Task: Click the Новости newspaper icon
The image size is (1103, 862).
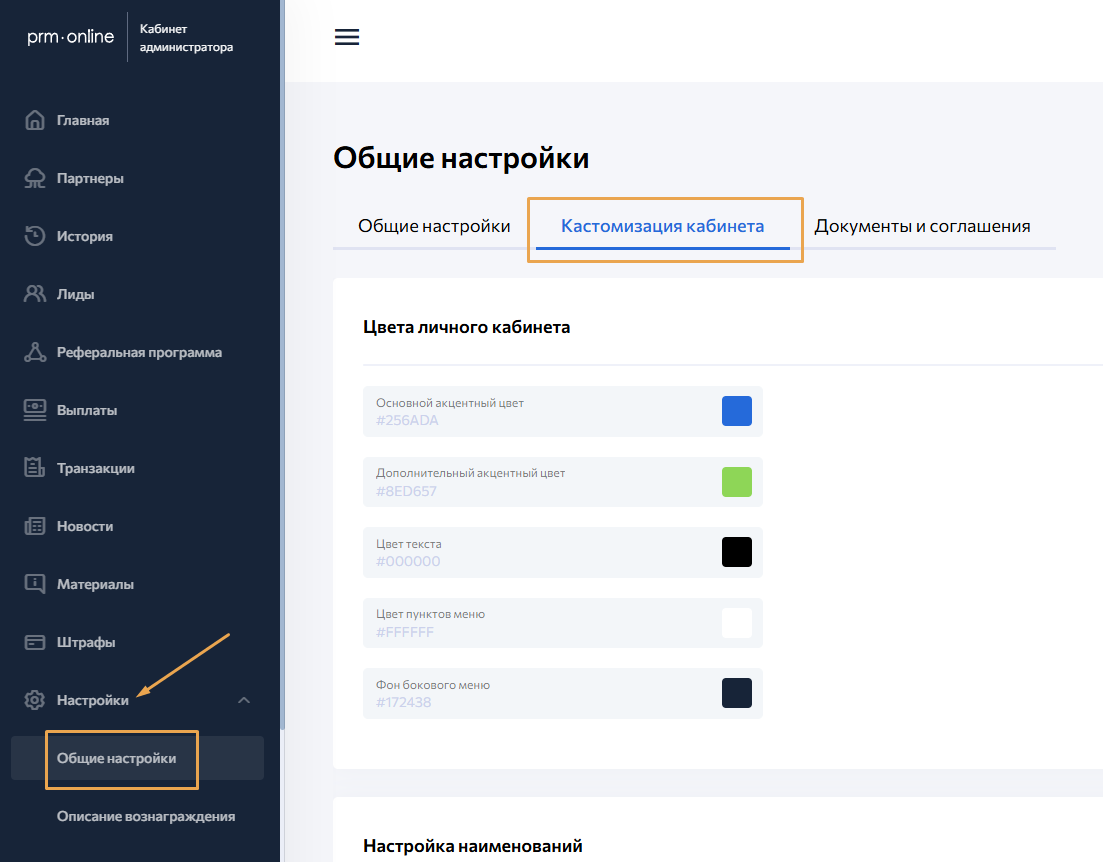Action: click(x=35, y=526)
